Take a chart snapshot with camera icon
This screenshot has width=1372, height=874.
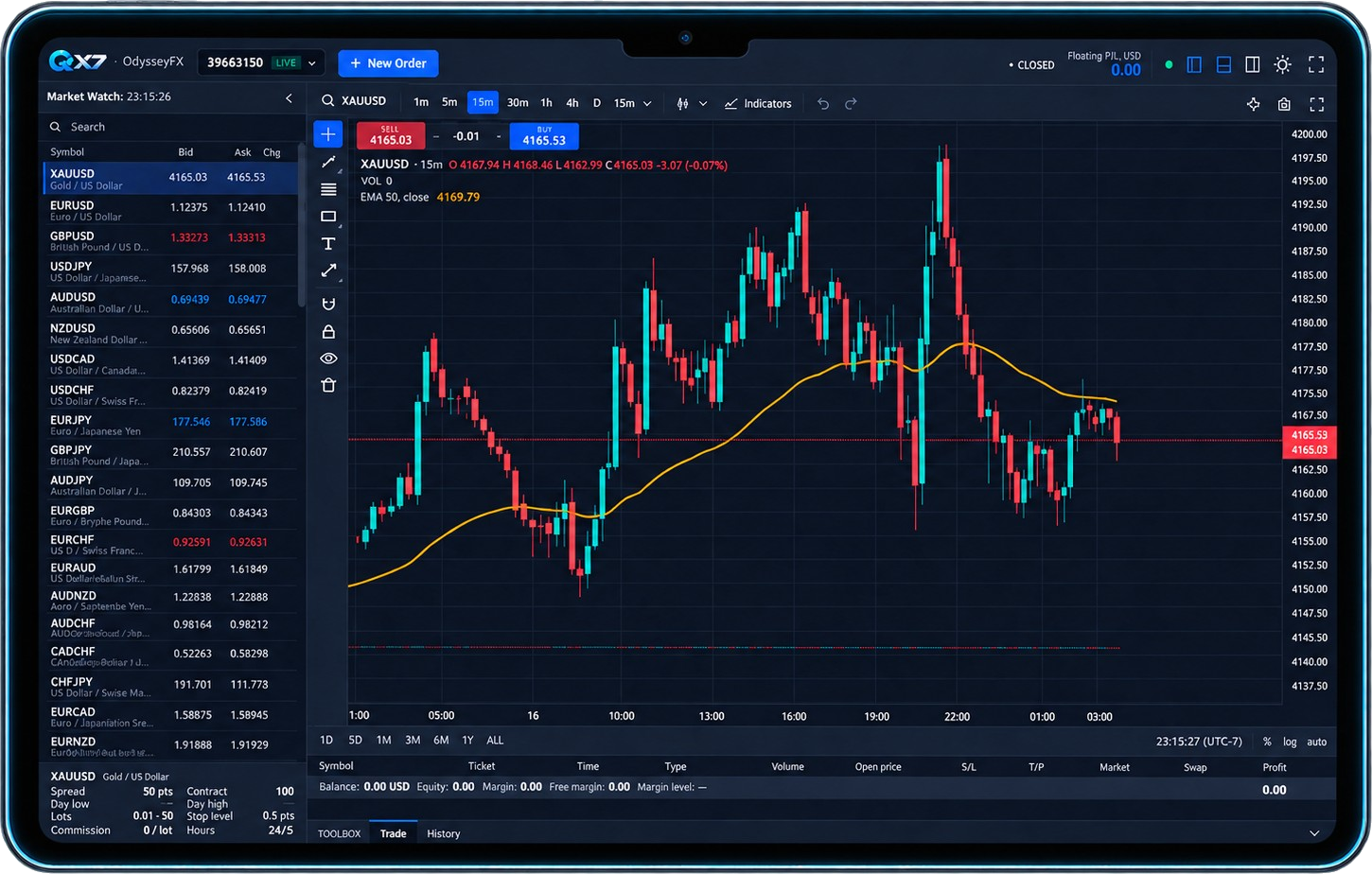pyautogui.click(x=1284, y=104)
